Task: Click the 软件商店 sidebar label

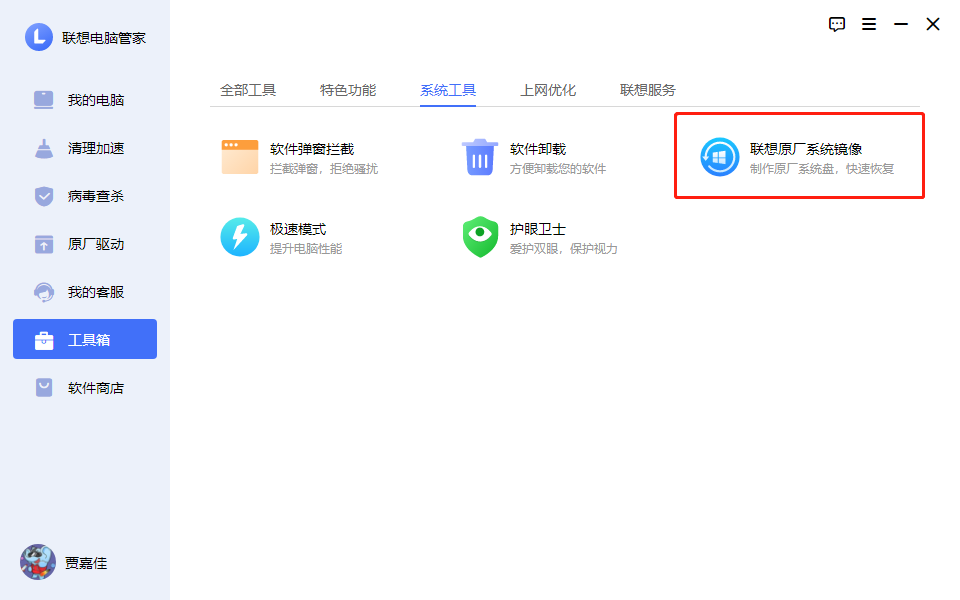Action: point(96,388)
